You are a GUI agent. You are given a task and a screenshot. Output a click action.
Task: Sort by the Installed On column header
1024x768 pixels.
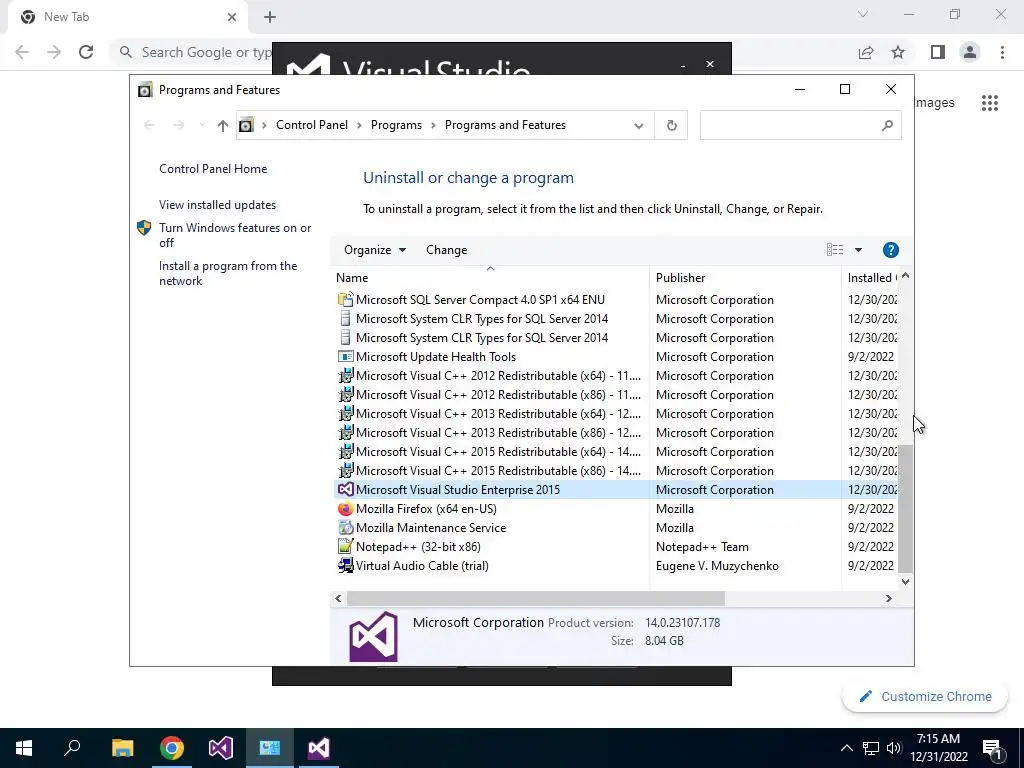point(870,278)
